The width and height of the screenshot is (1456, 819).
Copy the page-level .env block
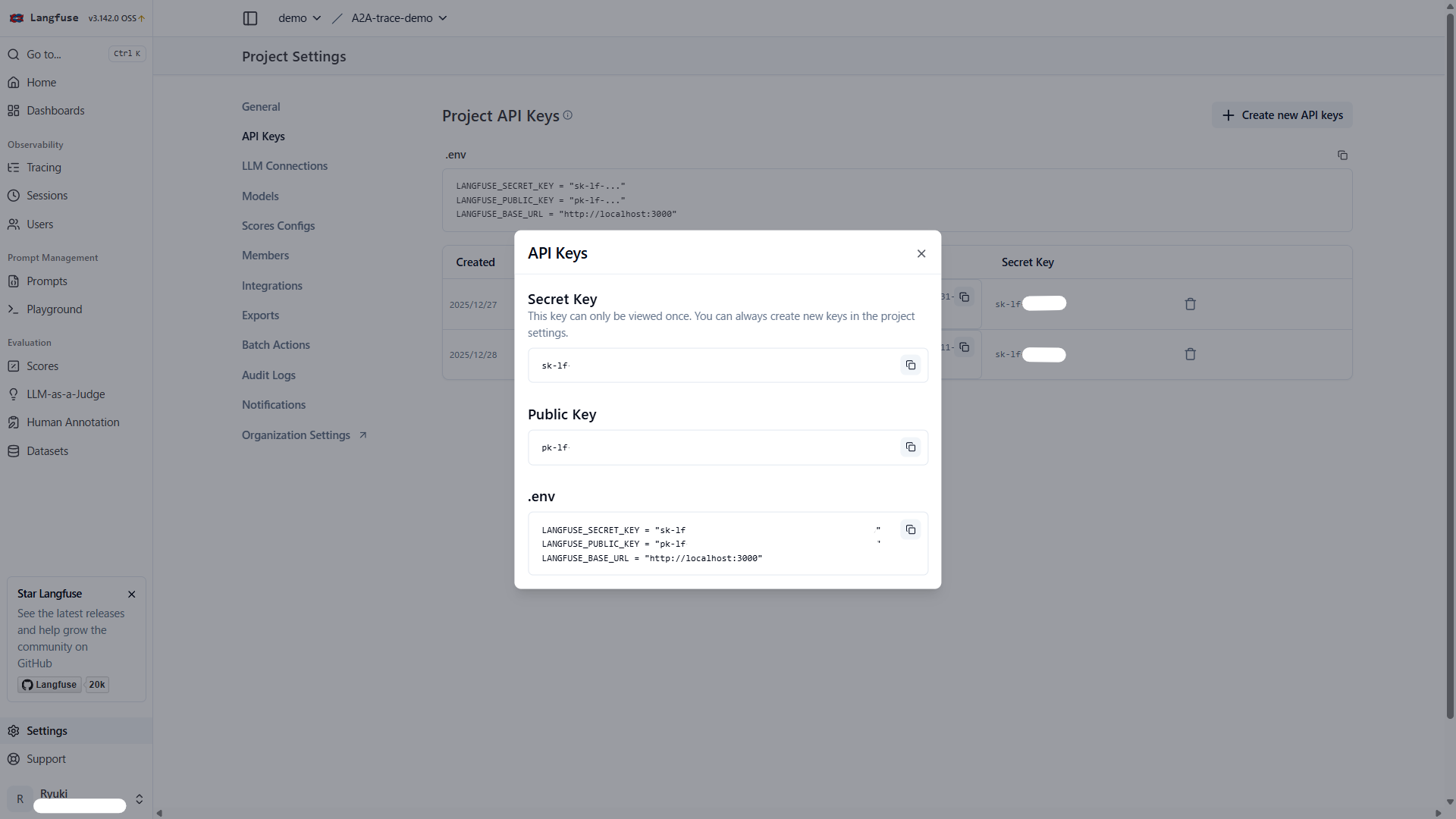pyautogui.click(x=1342, y=155)
